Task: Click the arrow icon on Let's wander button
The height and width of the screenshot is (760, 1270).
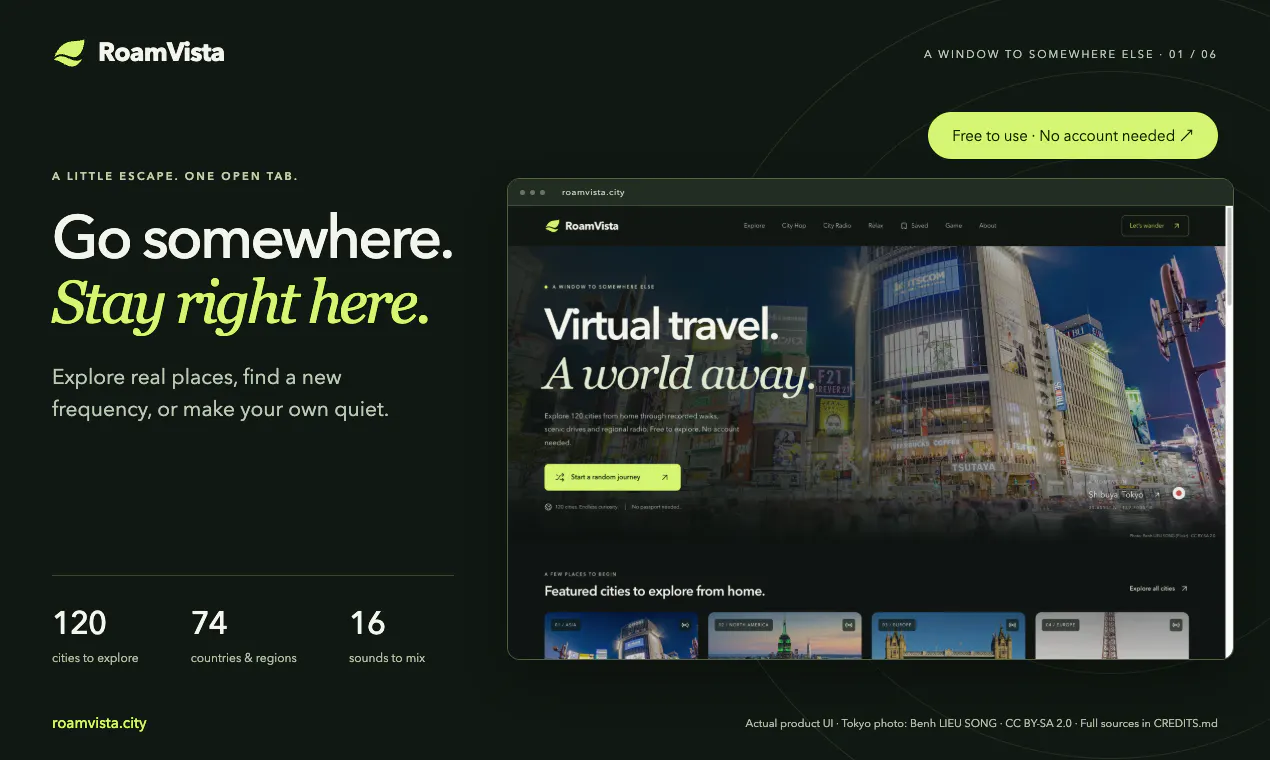Action: [x=1176, y=226]
